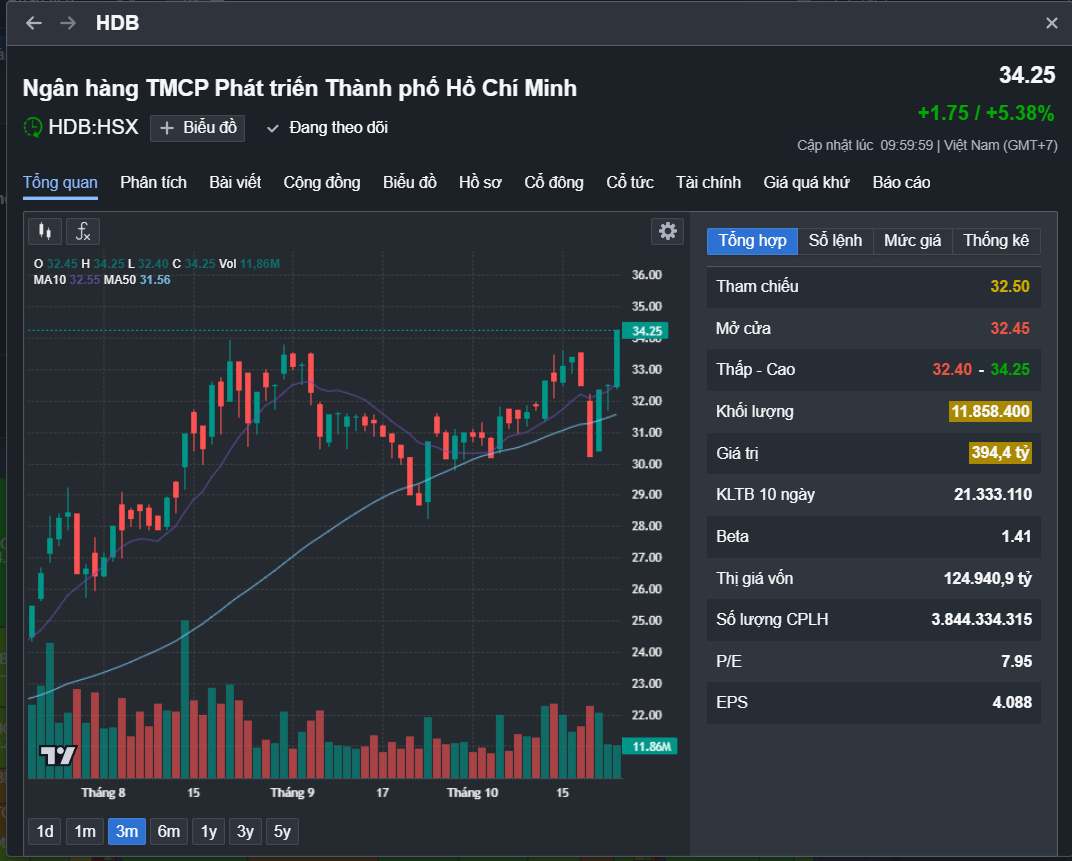Switch to the 'Tài chính' tab
Viewport: 1072px width, 861px height.
click(x=708, y=182)
